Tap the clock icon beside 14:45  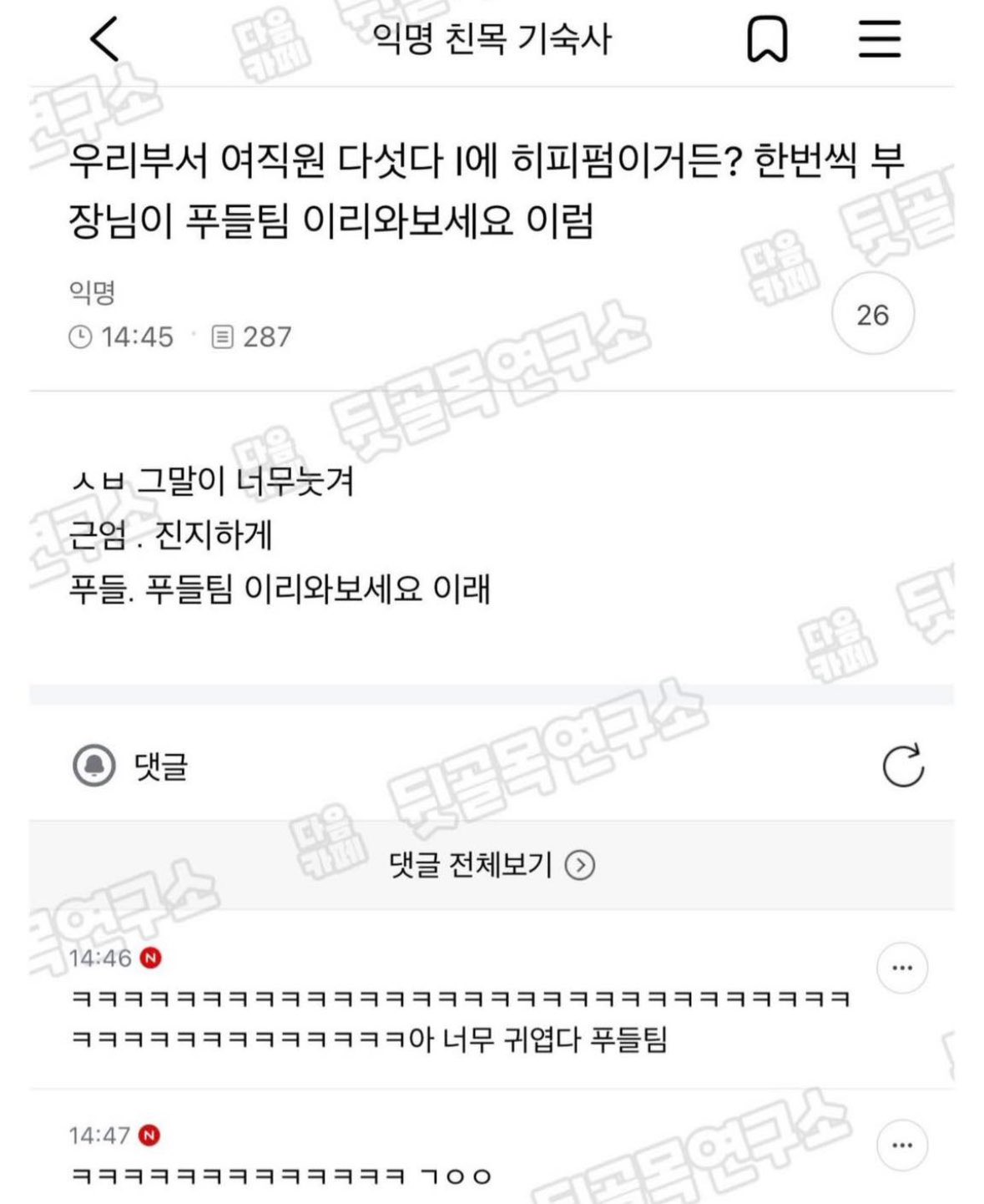pyautogui.click(x=80, y=337)
